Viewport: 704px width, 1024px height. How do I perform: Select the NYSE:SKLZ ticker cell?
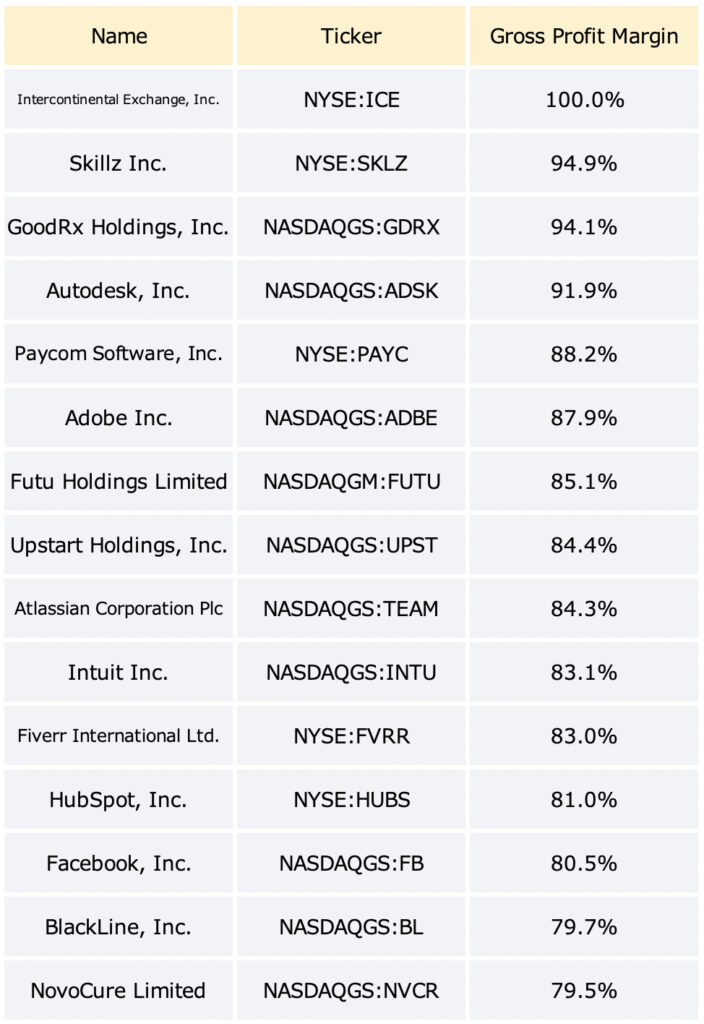(351, 163)
